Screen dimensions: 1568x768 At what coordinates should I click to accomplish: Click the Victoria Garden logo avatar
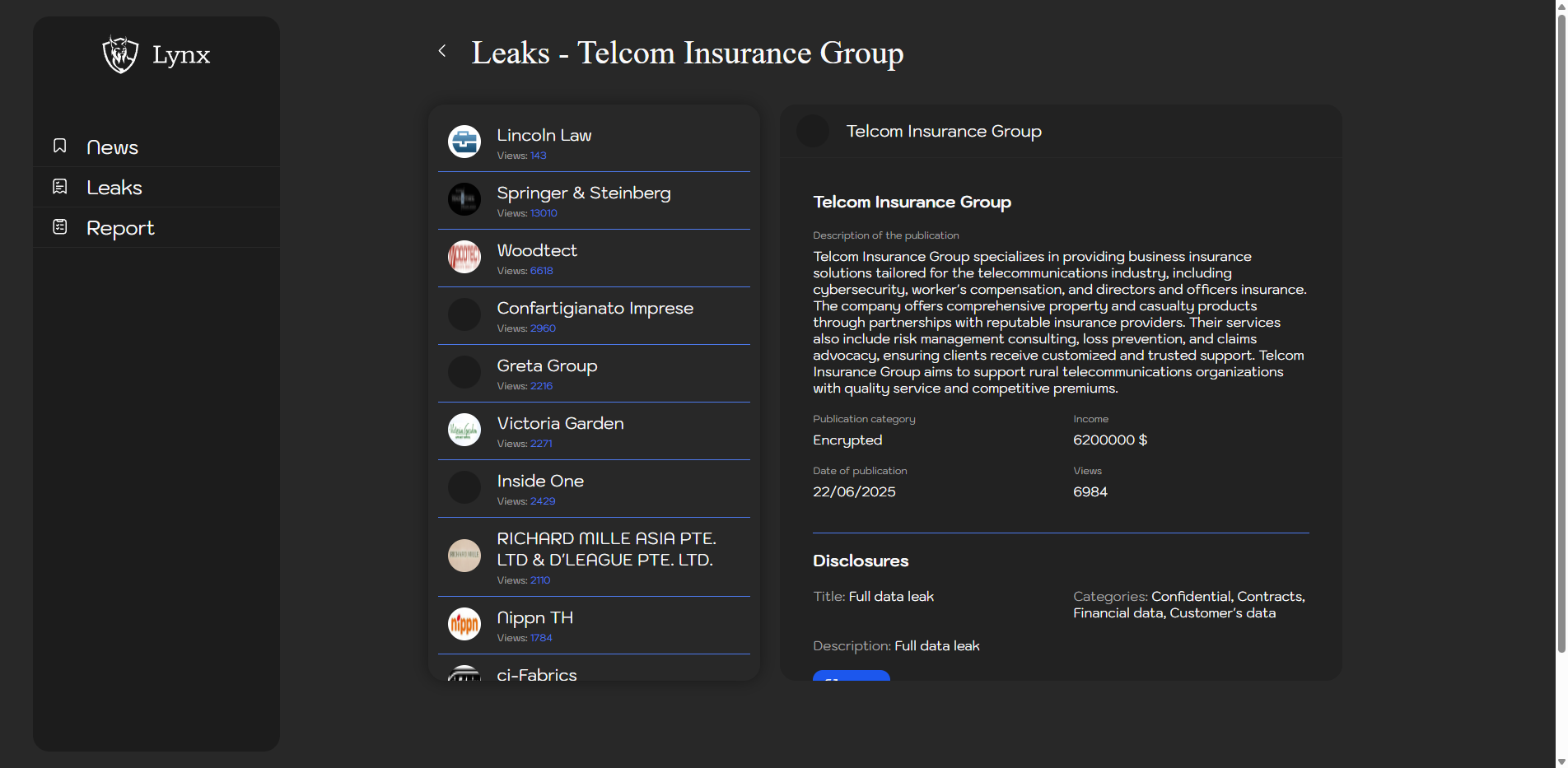(x=464, y=430)
